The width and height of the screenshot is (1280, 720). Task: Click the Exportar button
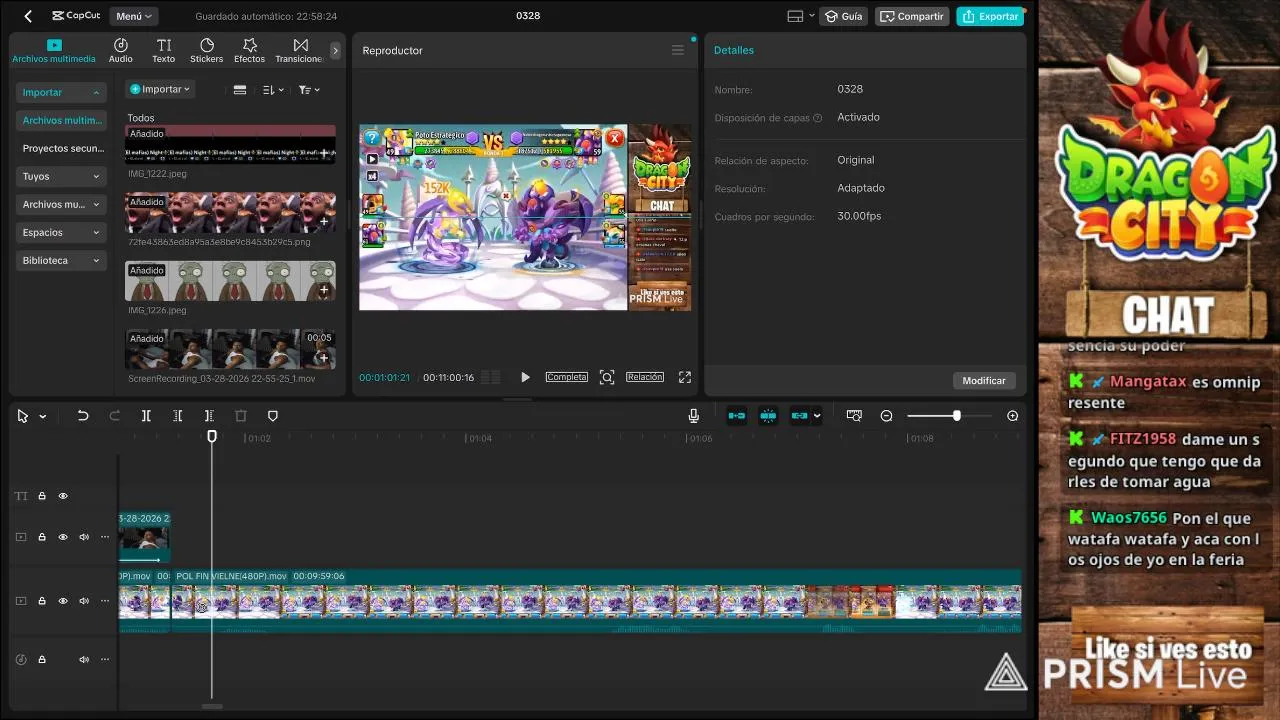(991, 16)
